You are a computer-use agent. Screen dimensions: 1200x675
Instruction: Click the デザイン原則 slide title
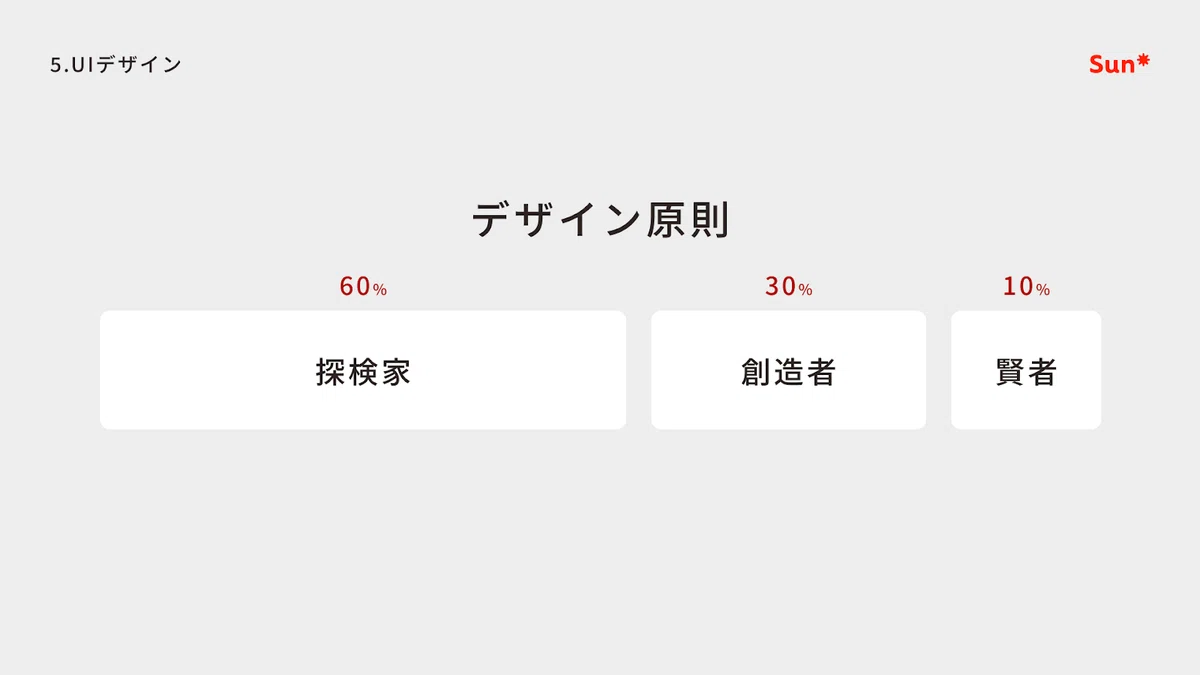[x=600, y=220]
